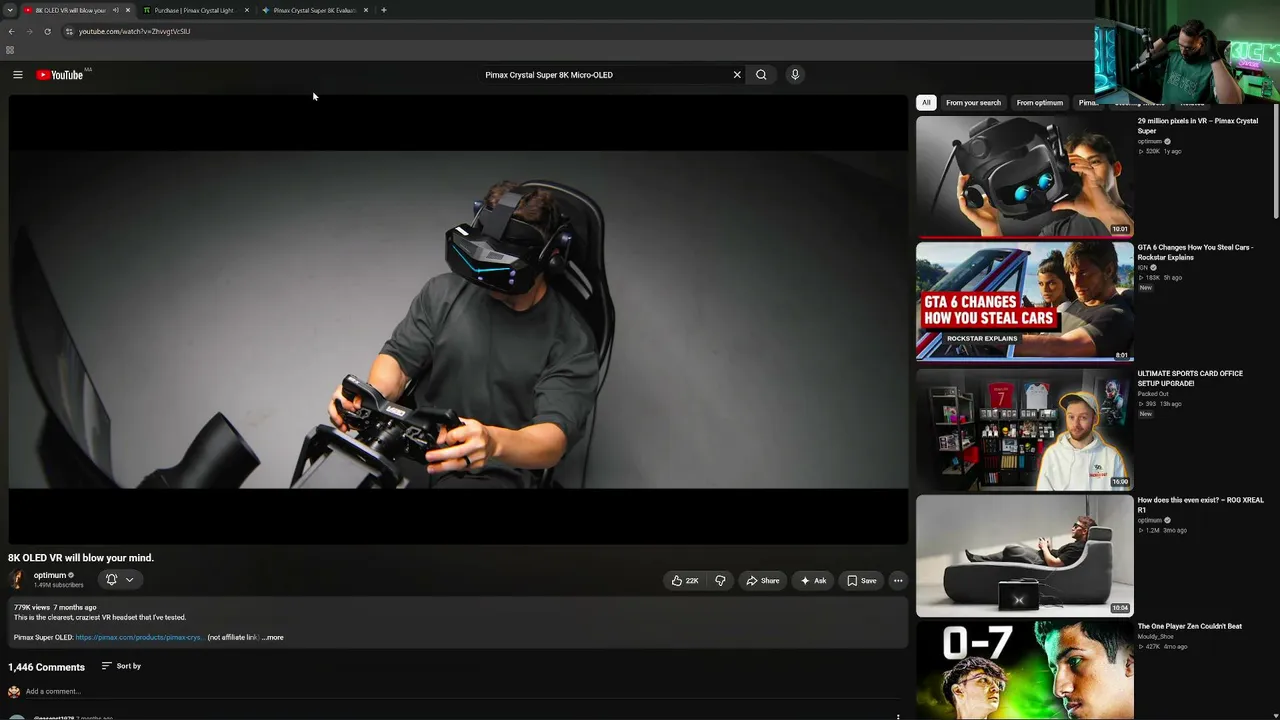This screenshot has width=1280, height=720.
Task: Clear the YouTube search box text
Action: (737, 75)
